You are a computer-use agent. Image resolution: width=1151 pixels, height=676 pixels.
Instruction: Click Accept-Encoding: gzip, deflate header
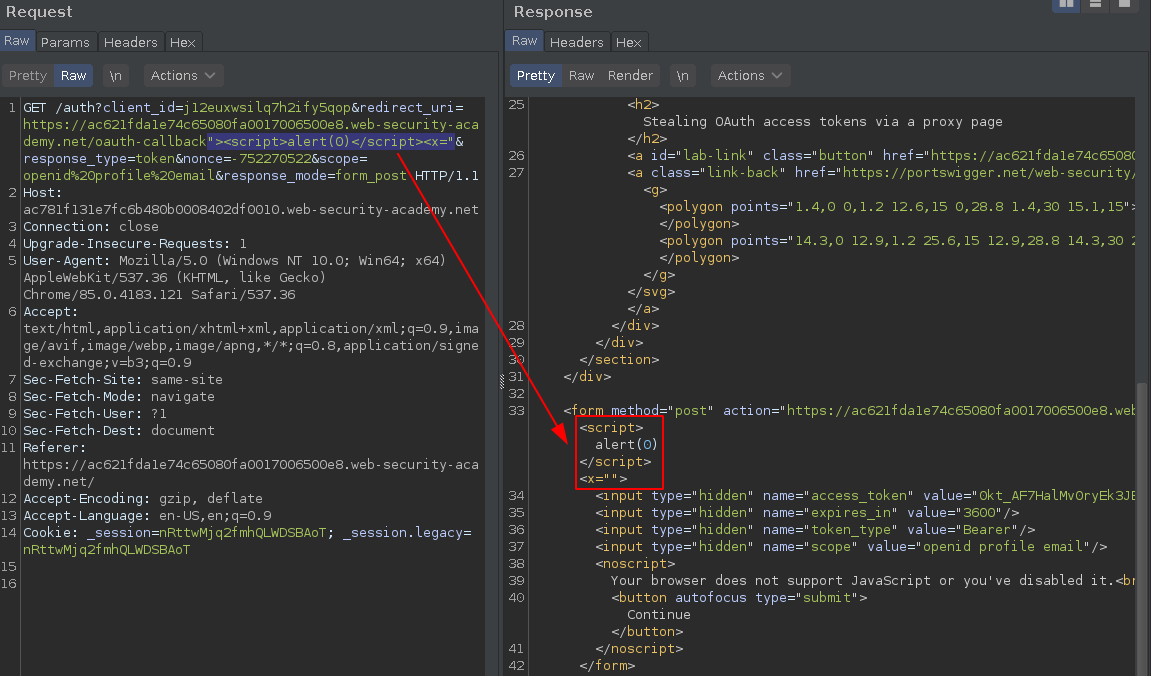coord(143,498)
